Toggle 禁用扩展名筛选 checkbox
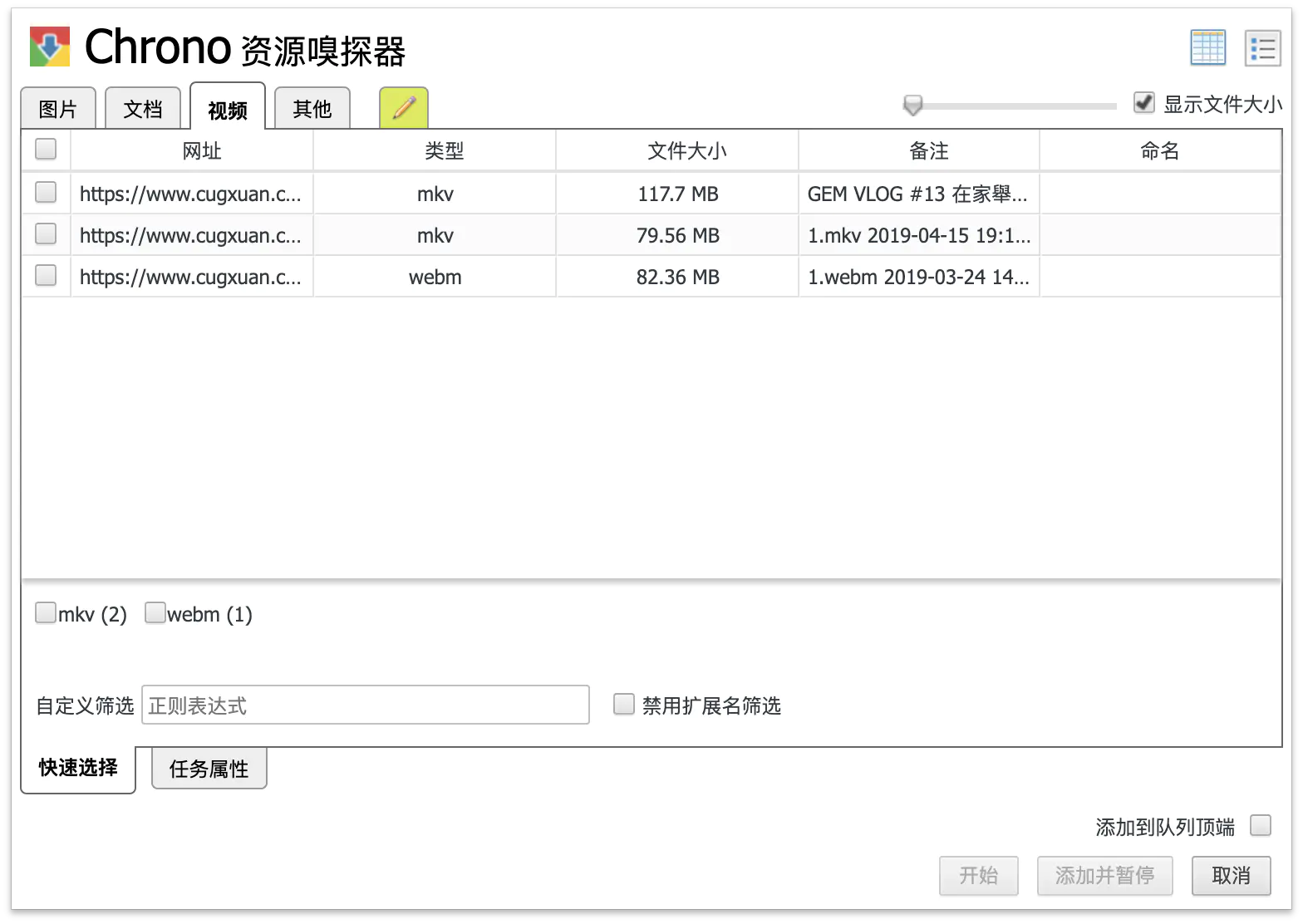Screen dimensions: 1303x924 pyautogui.click(x=624, y=705)
